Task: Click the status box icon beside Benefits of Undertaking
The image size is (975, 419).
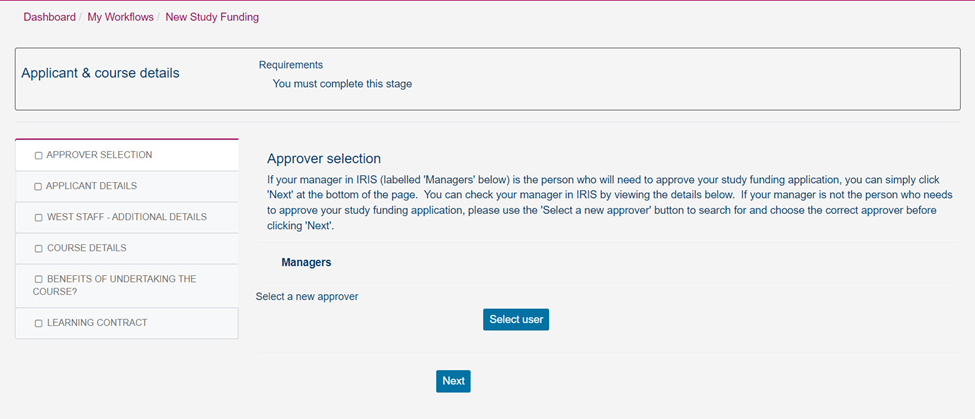Action: 38,279
